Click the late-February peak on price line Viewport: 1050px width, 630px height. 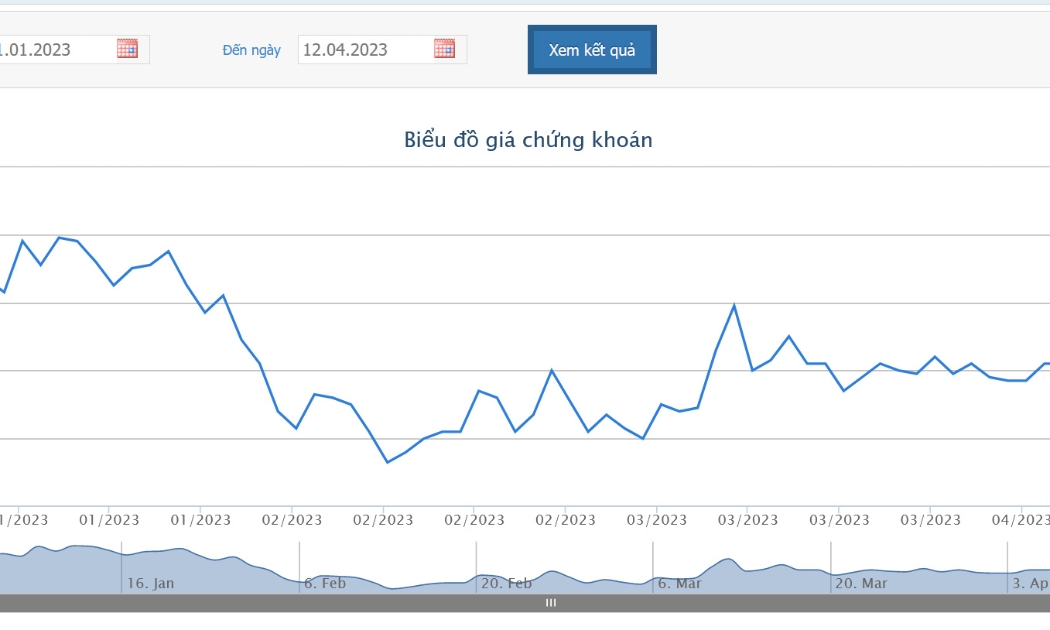(552, 370)
